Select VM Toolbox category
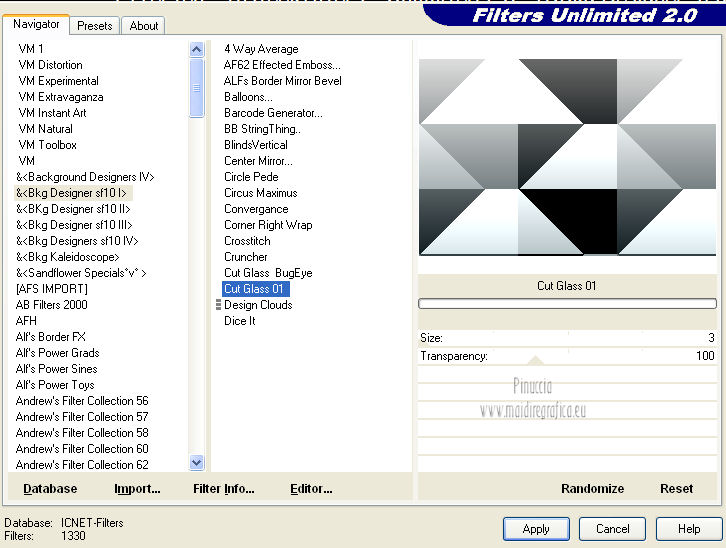 (47, 145)
